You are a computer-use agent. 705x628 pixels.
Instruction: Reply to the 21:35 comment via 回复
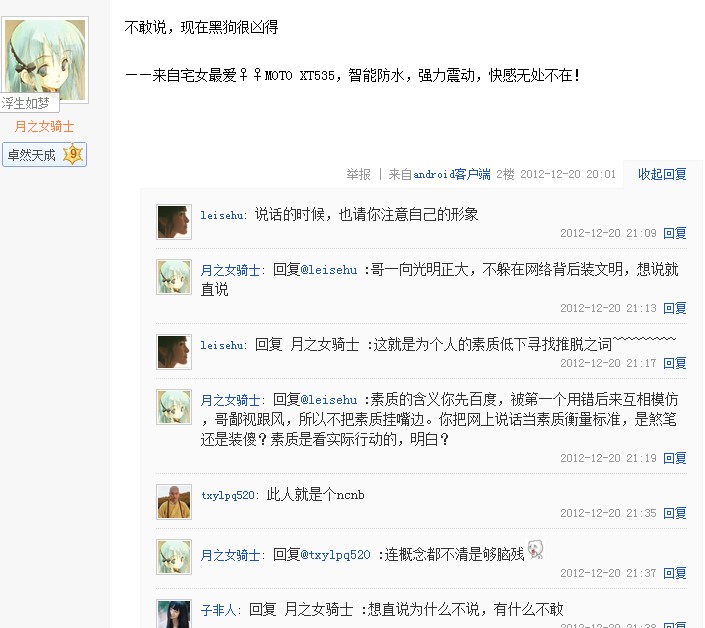674,513
